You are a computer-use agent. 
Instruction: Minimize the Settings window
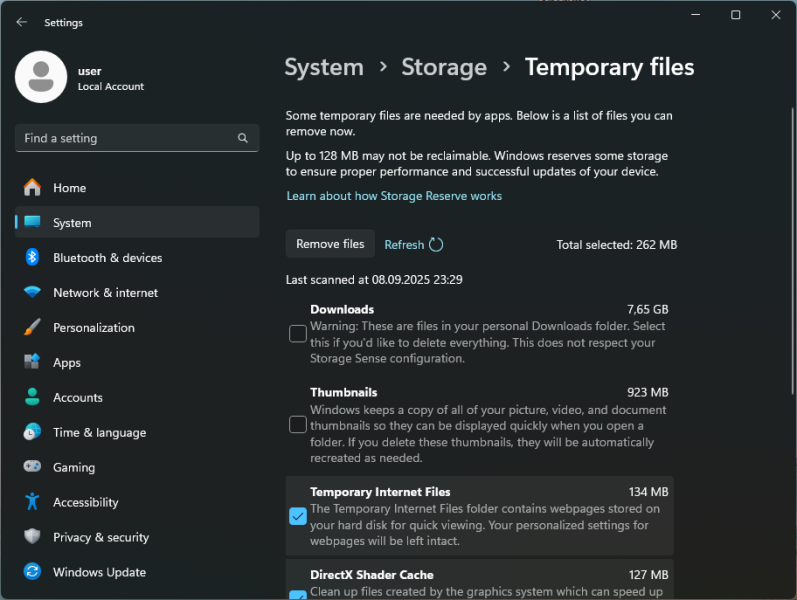coord(696,15)
